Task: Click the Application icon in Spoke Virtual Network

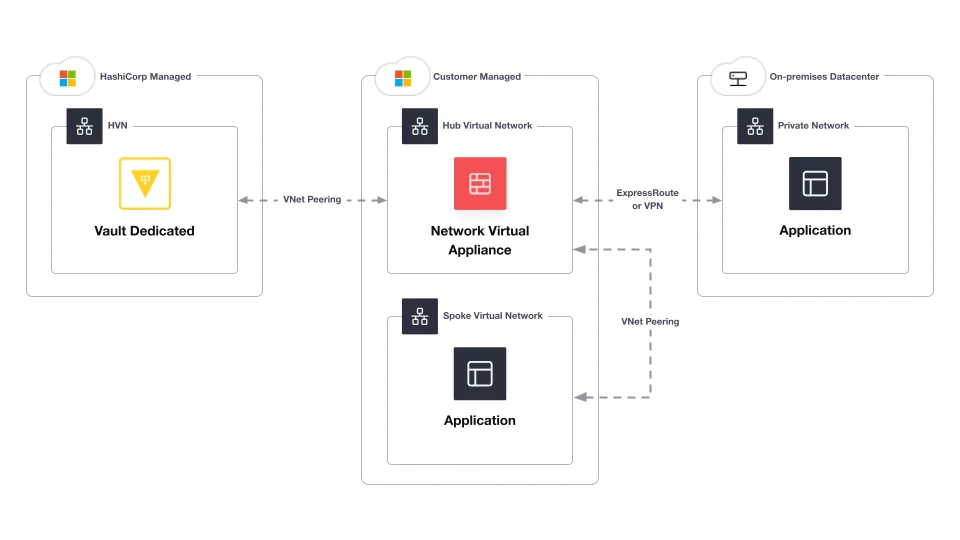Action: pos(480,373)
